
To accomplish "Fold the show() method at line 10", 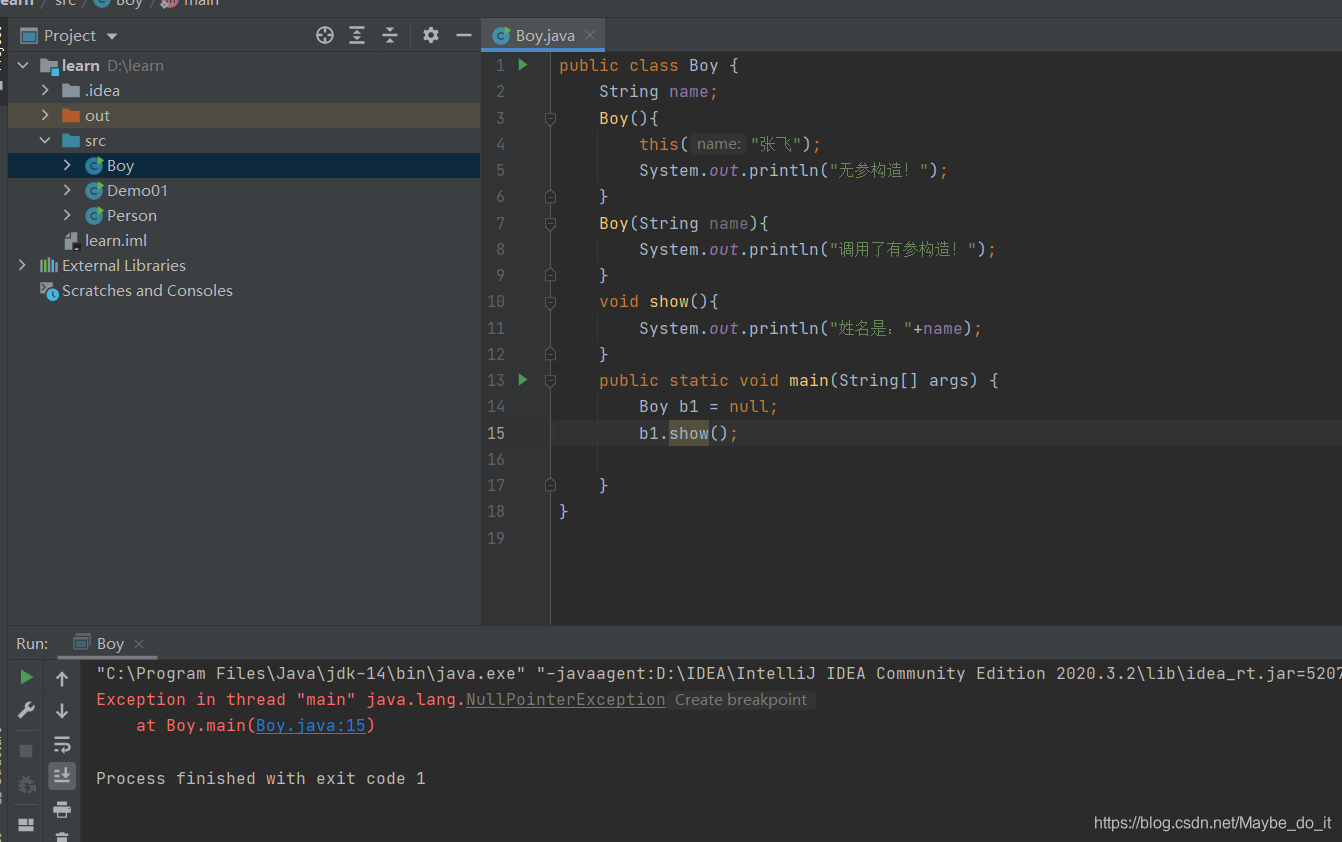I will [550, 301].
